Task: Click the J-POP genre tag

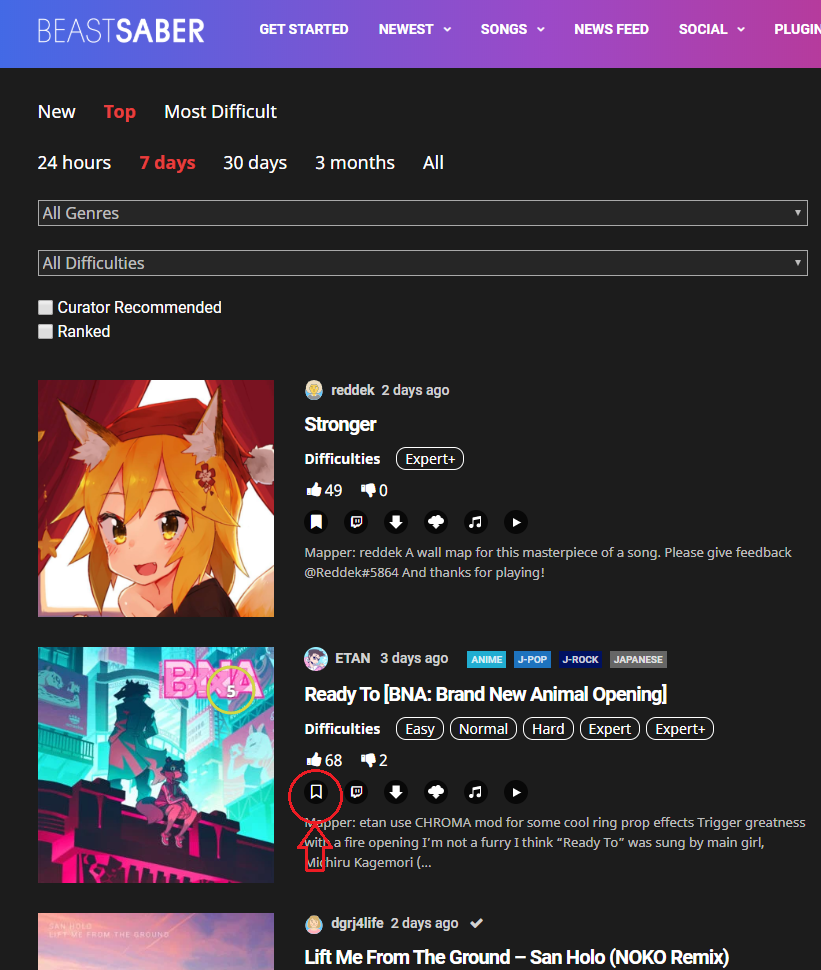Action: pos(532,659)
